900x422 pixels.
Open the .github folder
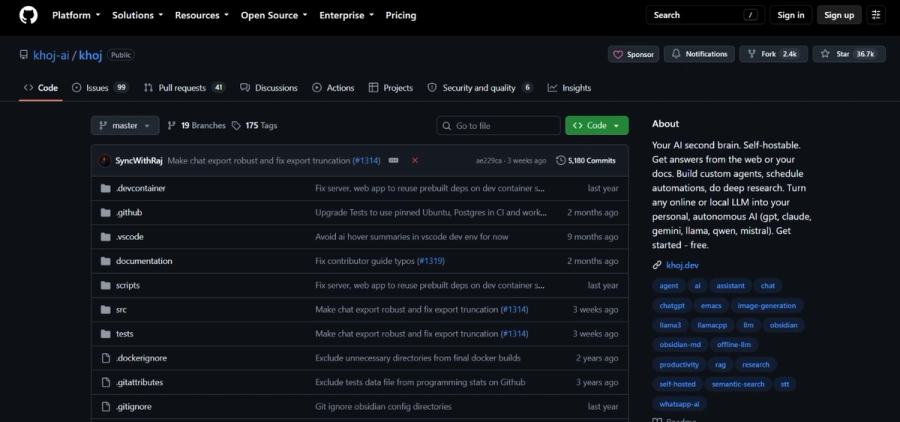tap(129, 212)
